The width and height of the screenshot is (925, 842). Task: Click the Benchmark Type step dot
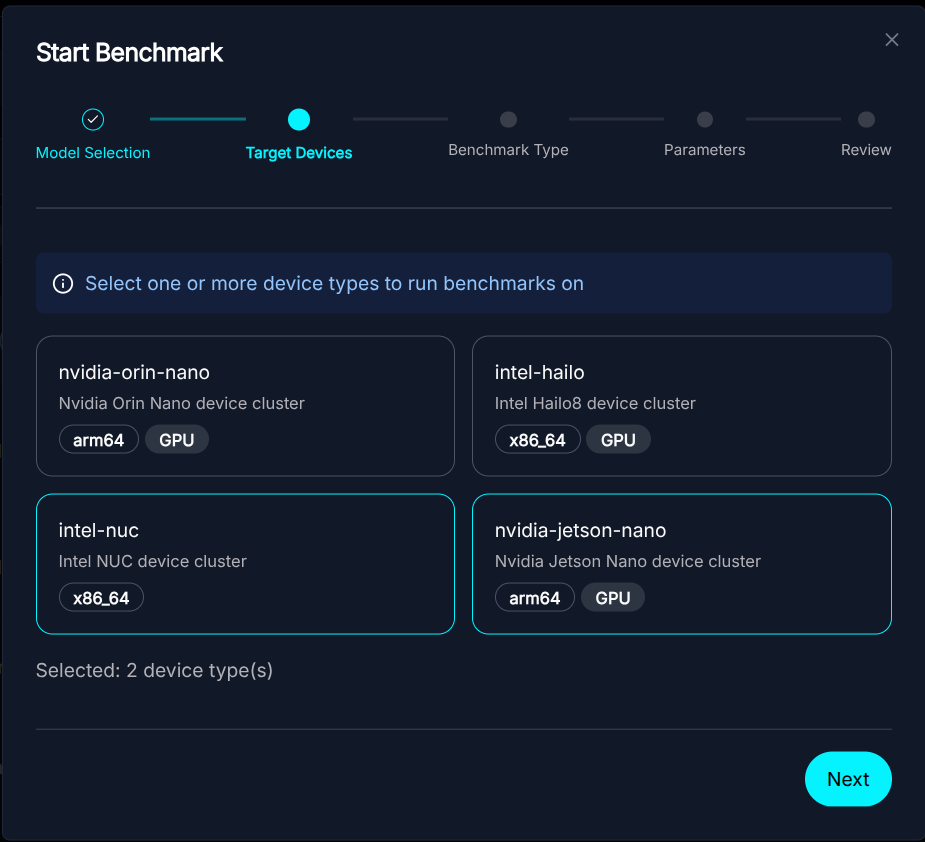point(508,120)
